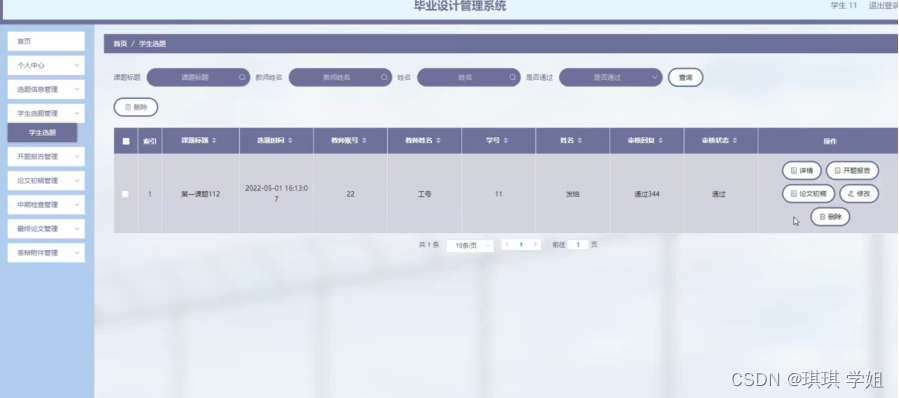
Task: Click the search icon in 课题标题 field
Action: coord(243,77)
